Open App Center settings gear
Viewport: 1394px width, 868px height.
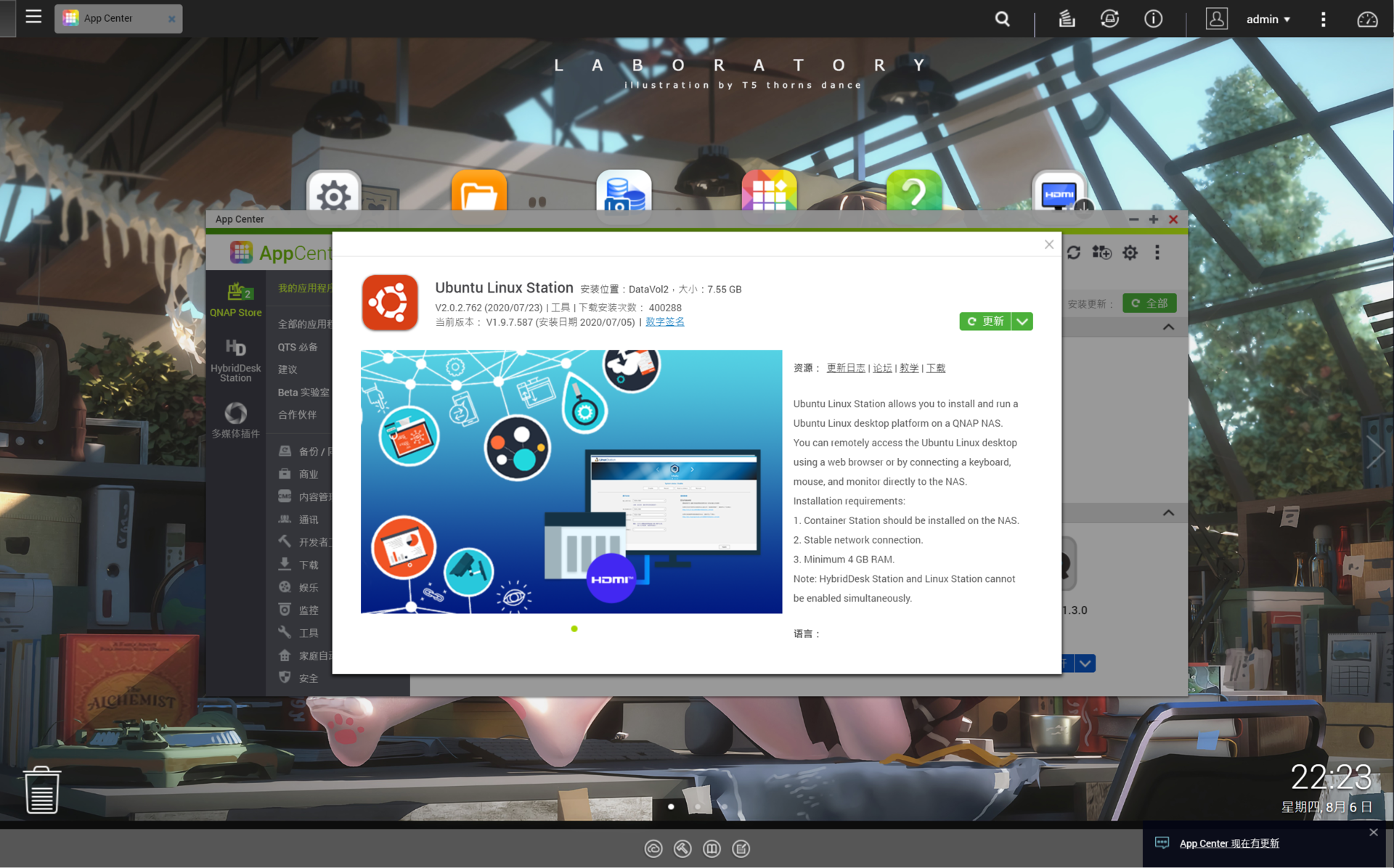1130,253
